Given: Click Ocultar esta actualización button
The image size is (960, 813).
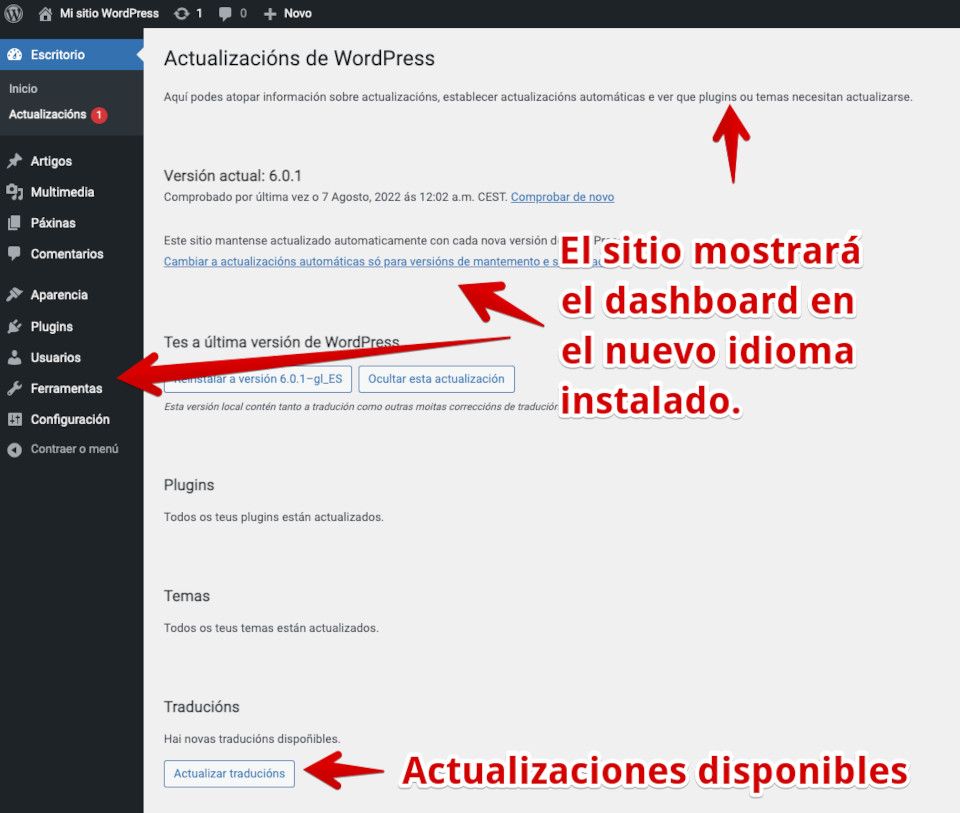Looking at the screenshot, I should tap(437, 379).
